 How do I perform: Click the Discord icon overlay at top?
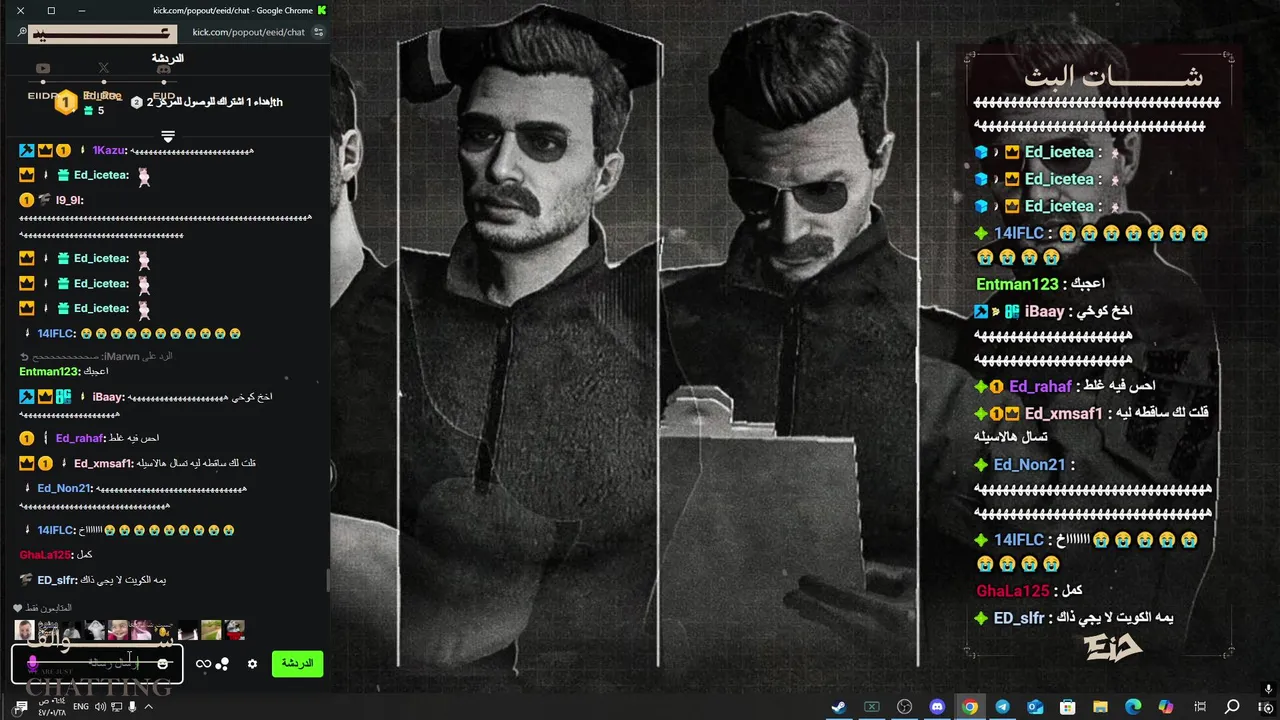click(164, 68)
